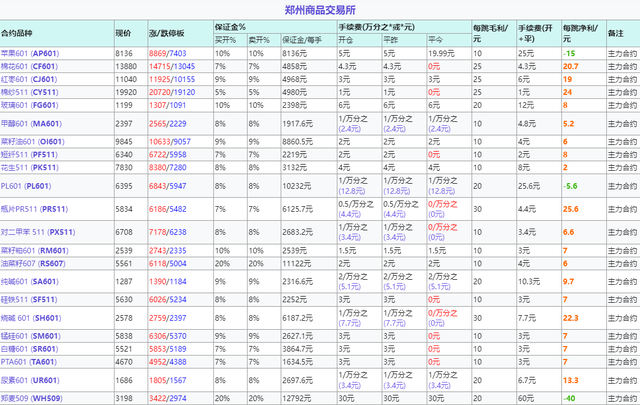Click the 手续费(开+平) column header
640x405 pixels.
[x=536, y=33]
